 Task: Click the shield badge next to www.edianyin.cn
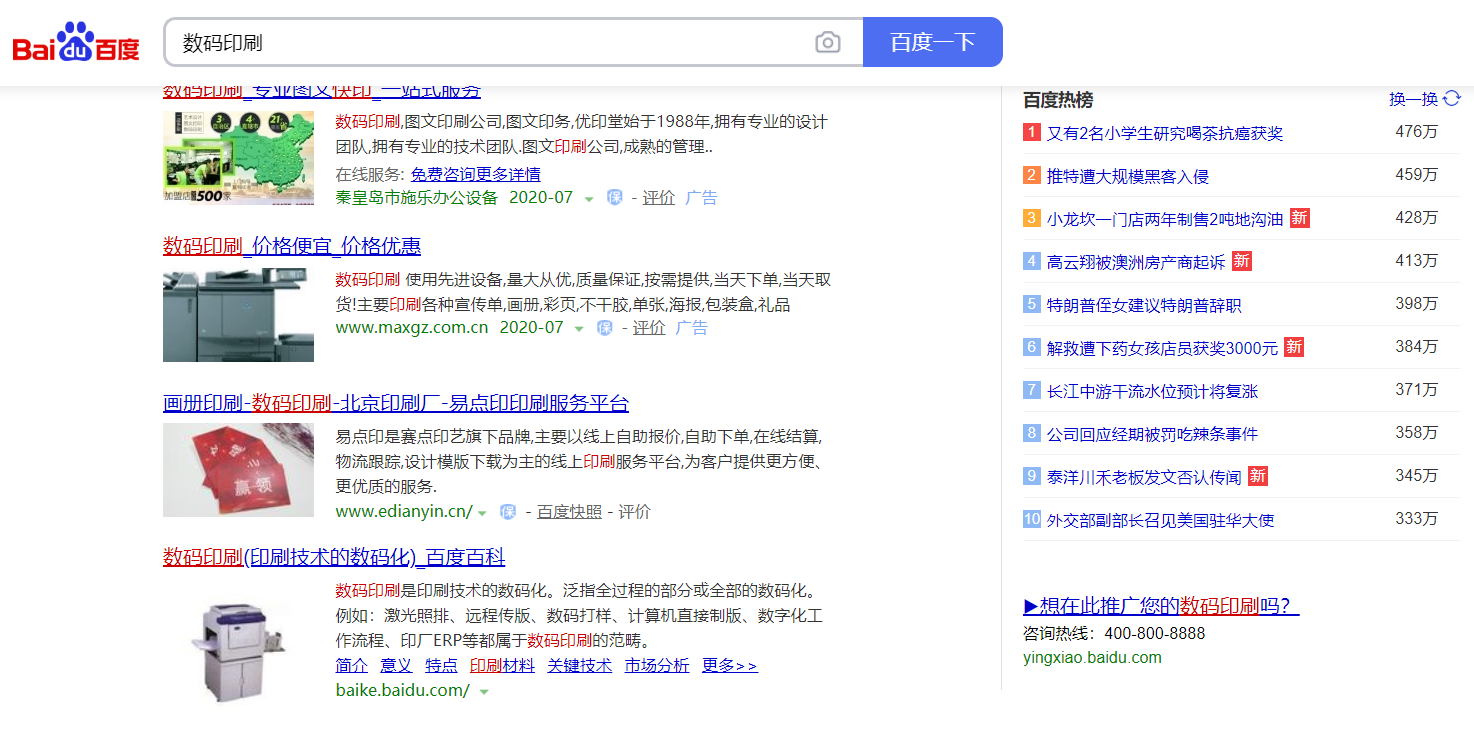pos(508,511)
